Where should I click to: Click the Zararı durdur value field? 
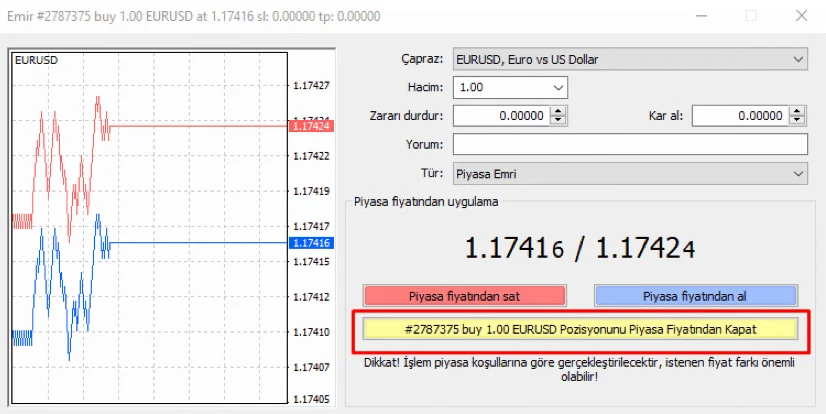[x=500, y=116]
